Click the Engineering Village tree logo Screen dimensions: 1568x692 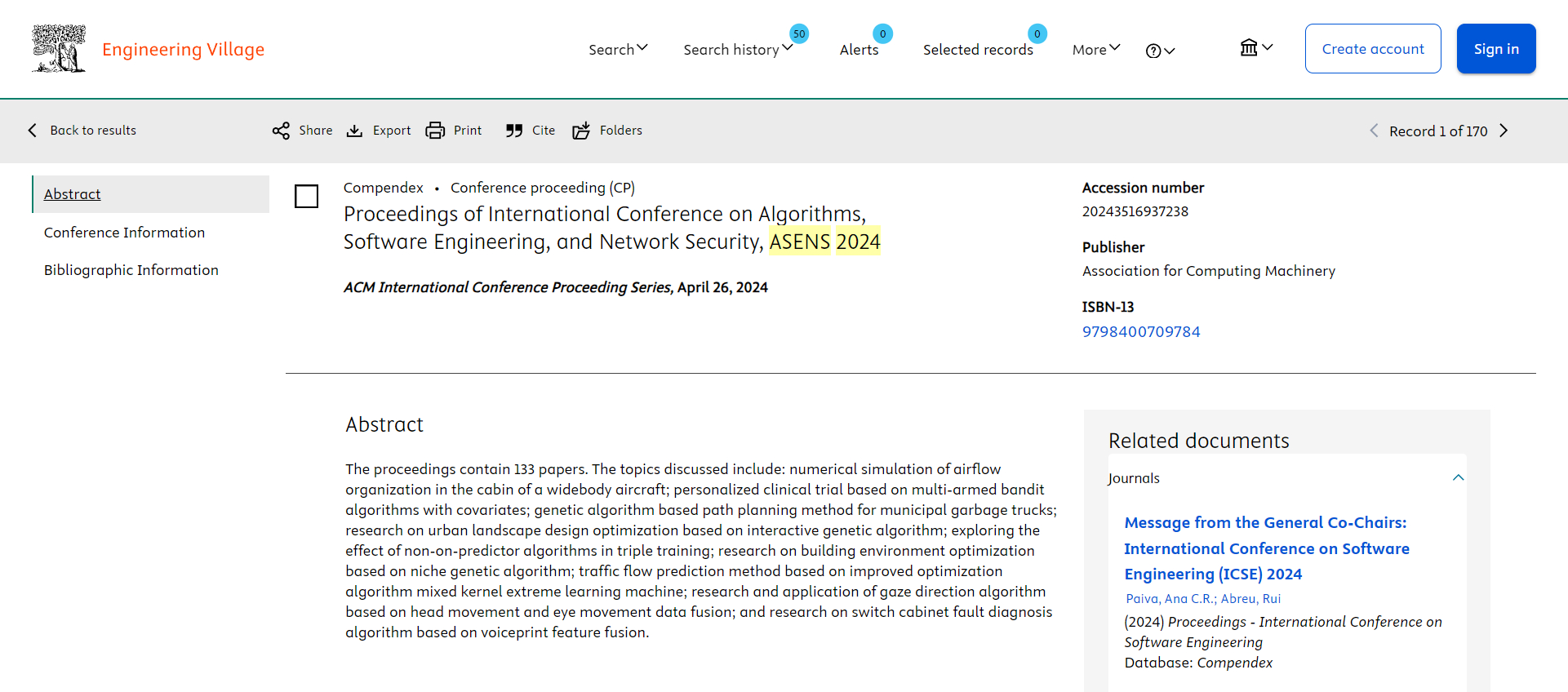[59, 48]
